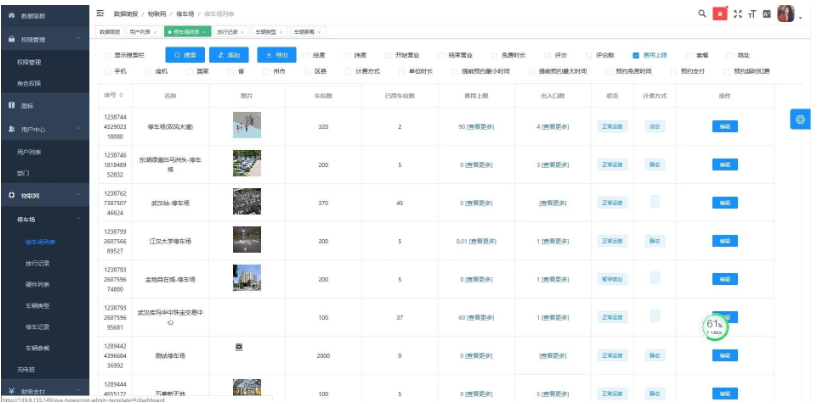
Task: Toggle fullscreen mode icon in header
Action: point(738,14)
